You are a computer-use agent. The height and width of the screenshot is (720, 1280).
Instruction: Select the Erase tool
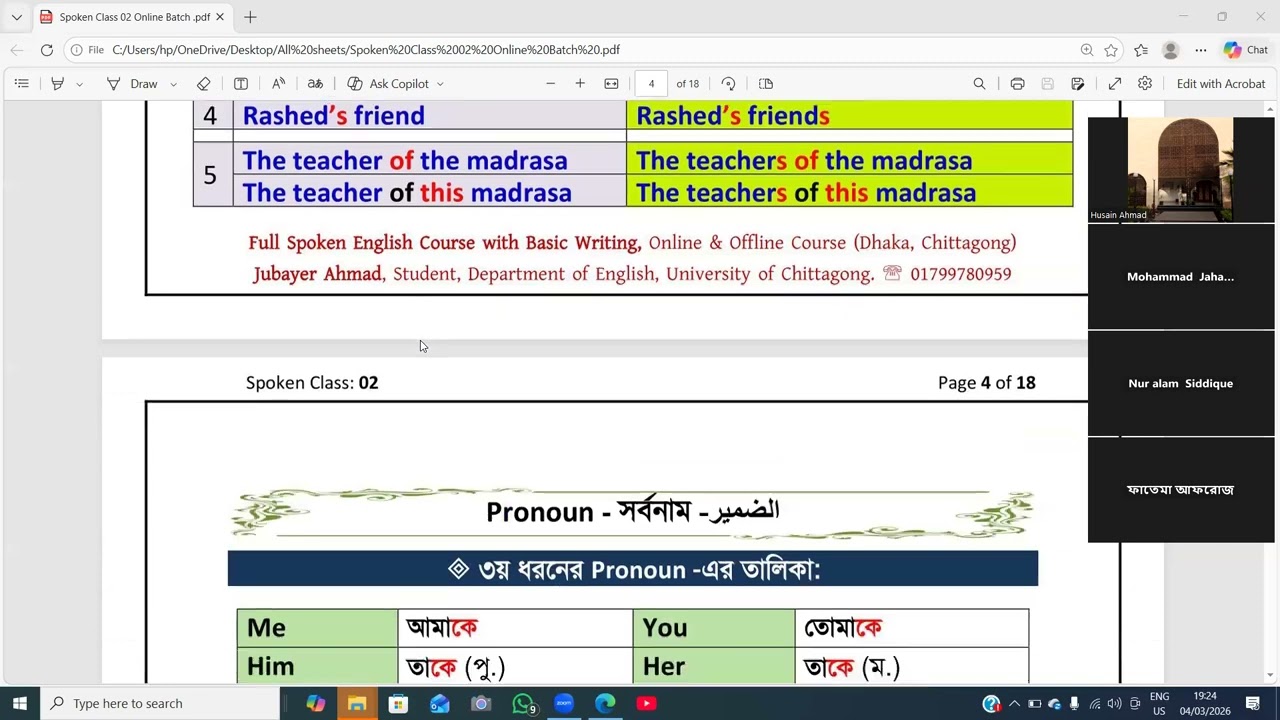click(x=204, y=84)
